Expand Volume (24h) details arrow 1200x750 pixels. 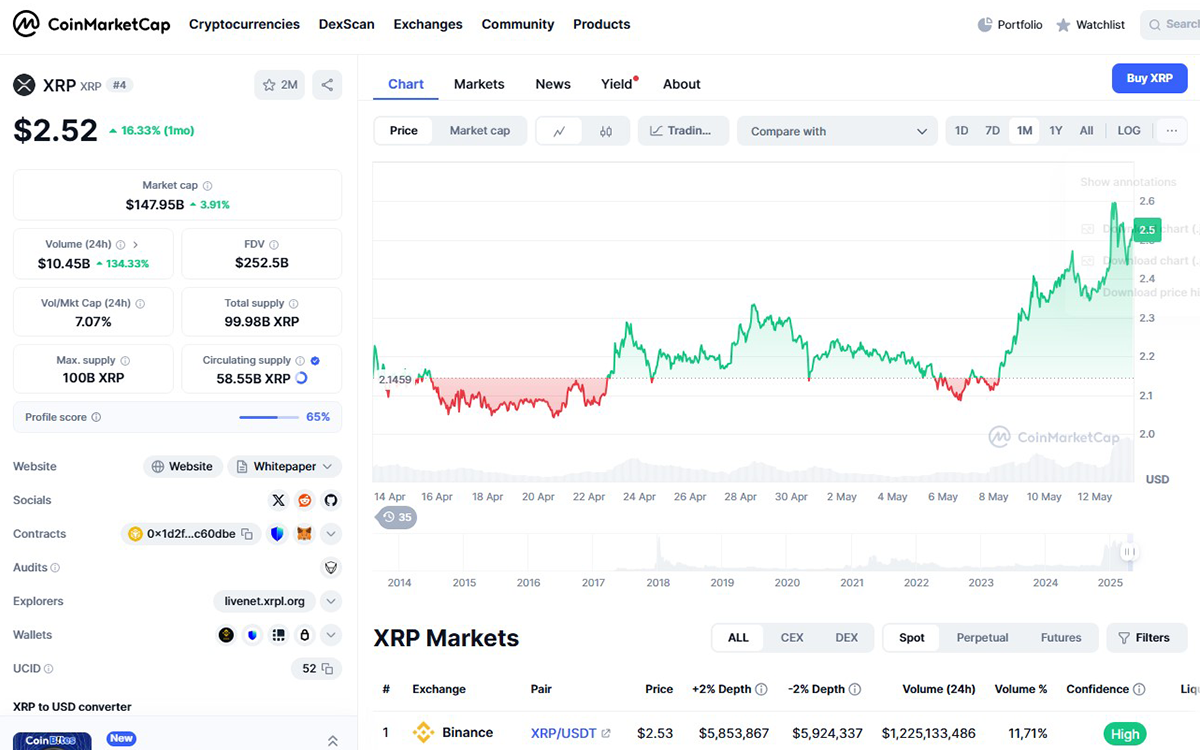pos(136,244)
